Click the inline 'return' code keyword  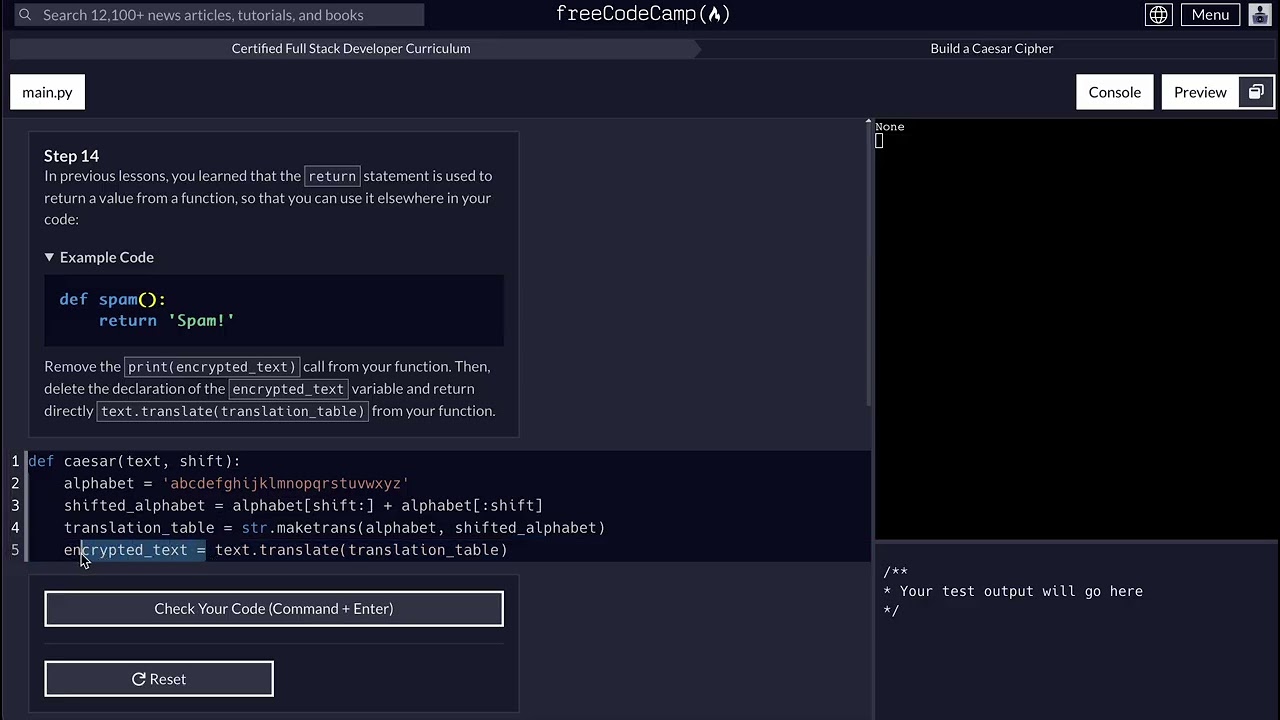pyautogui.click(x=332, y=176)
